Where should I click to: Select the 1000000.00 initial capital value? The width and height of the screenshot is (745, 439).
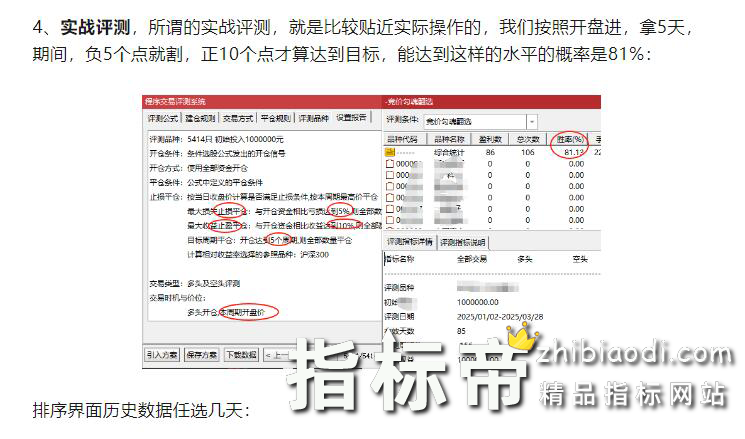(478, 302)
